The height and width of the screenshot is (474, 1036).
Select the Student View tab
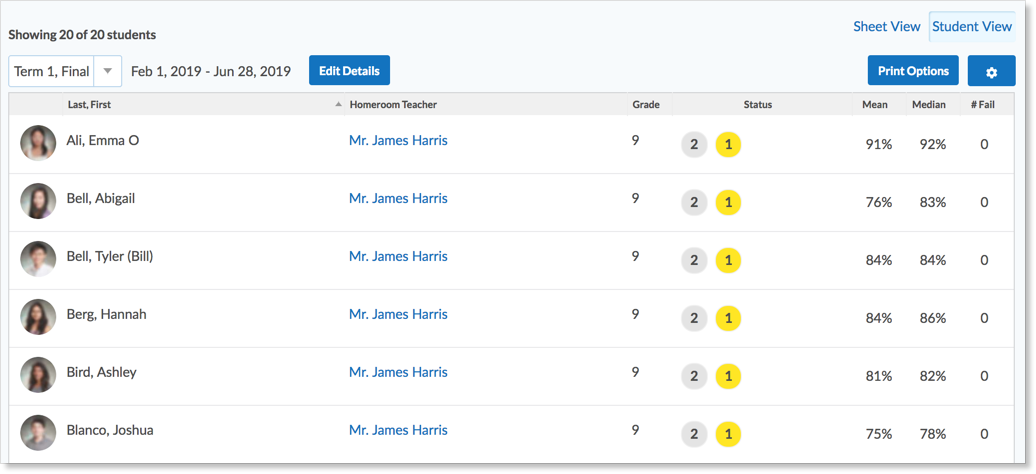click(971, 27)
